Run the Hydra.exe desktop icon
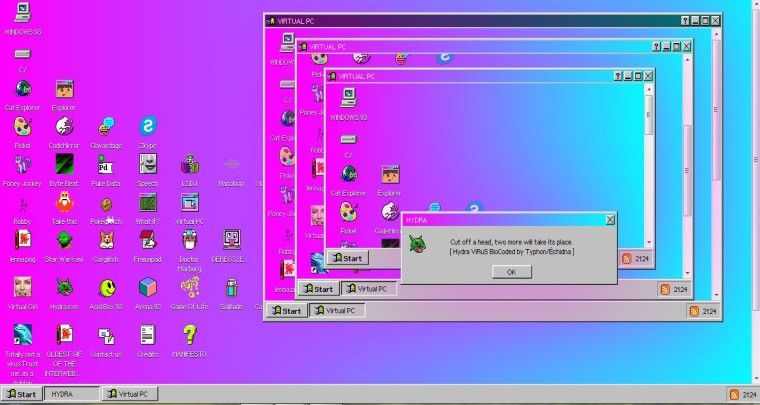This screenshot has height=405, width=760. [64, 288]
